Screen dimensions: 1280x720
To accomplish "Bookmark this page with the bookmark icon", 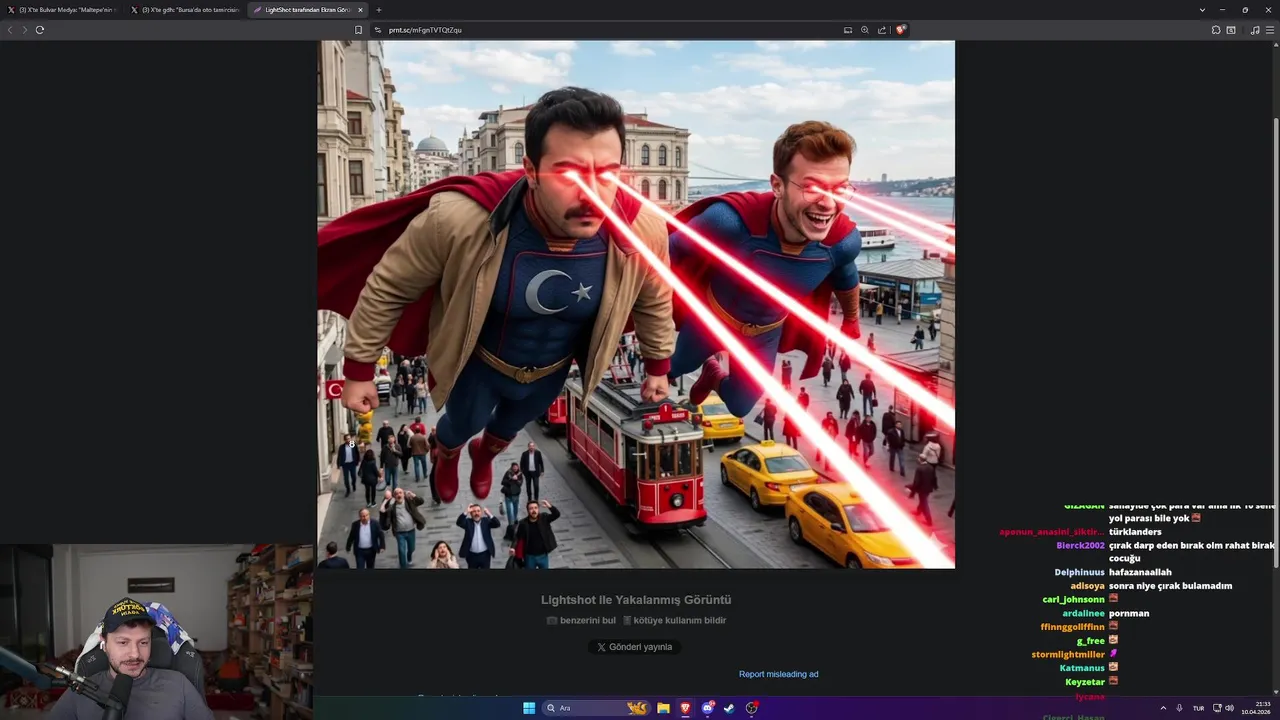I will 359,30.
